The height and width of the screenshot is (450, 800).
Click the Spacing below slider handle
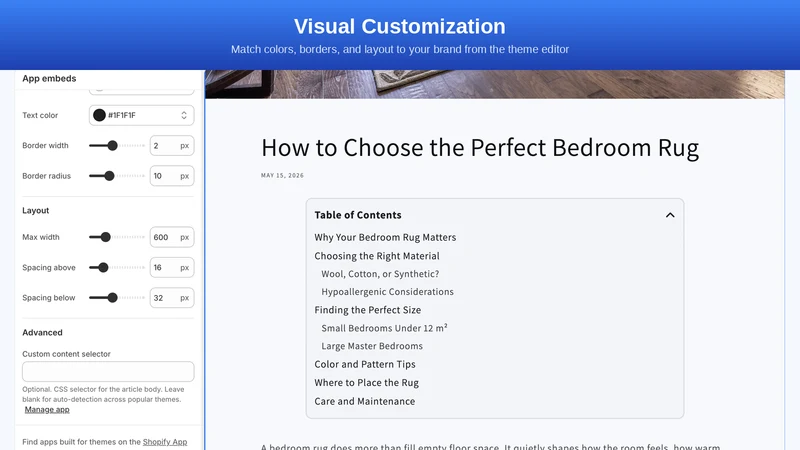pos(112,298)
